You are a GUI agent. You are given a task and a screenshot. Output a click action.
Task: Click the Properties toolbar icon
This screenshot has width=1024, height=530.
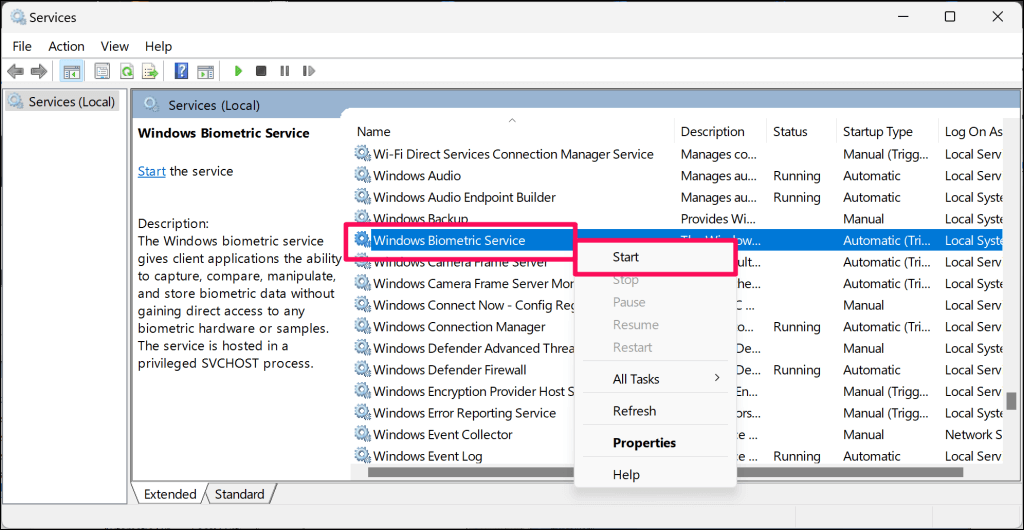tap(101, 71)
